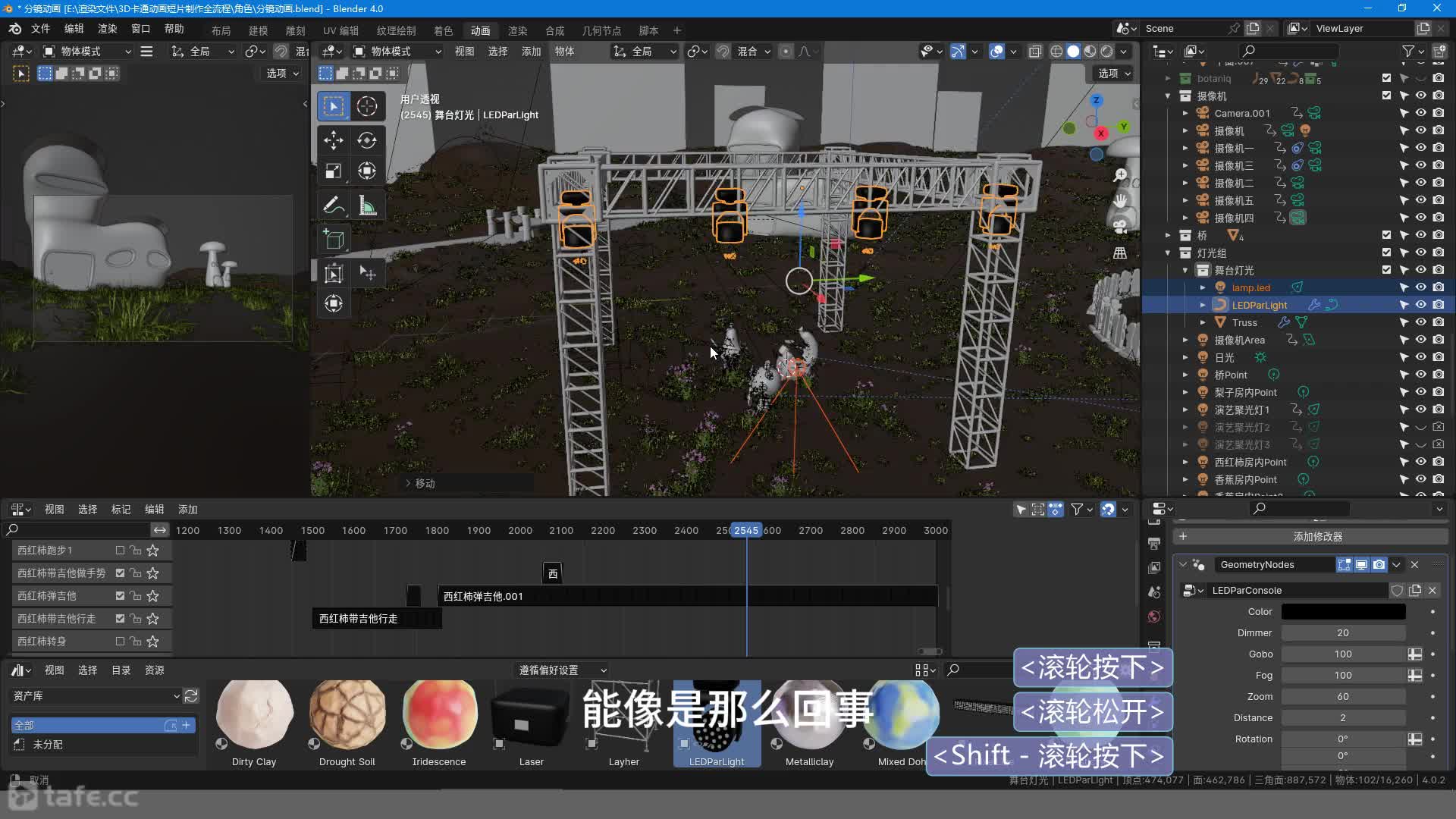The image size is (1456, 819).
Task: Click the pan view hand icon
Action: tap(1120, 201)
